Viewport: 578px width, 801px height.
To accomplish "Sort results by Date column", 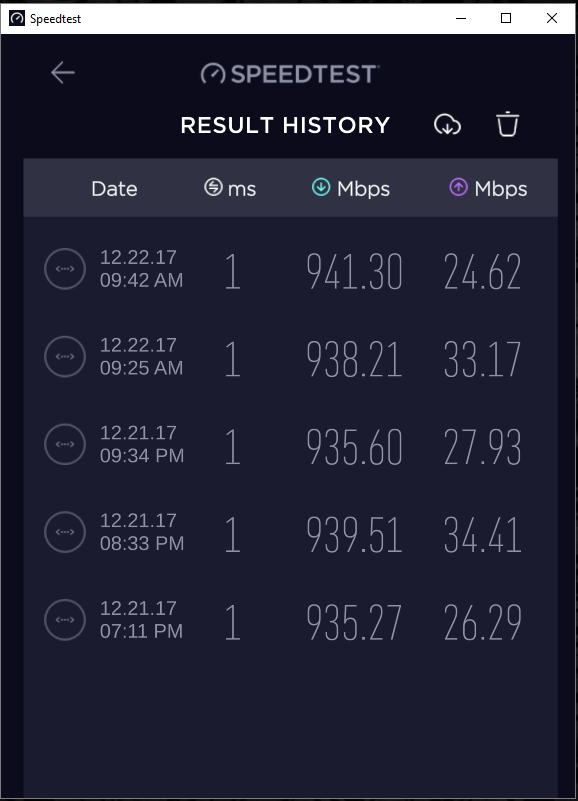I will tap(114, 189).
